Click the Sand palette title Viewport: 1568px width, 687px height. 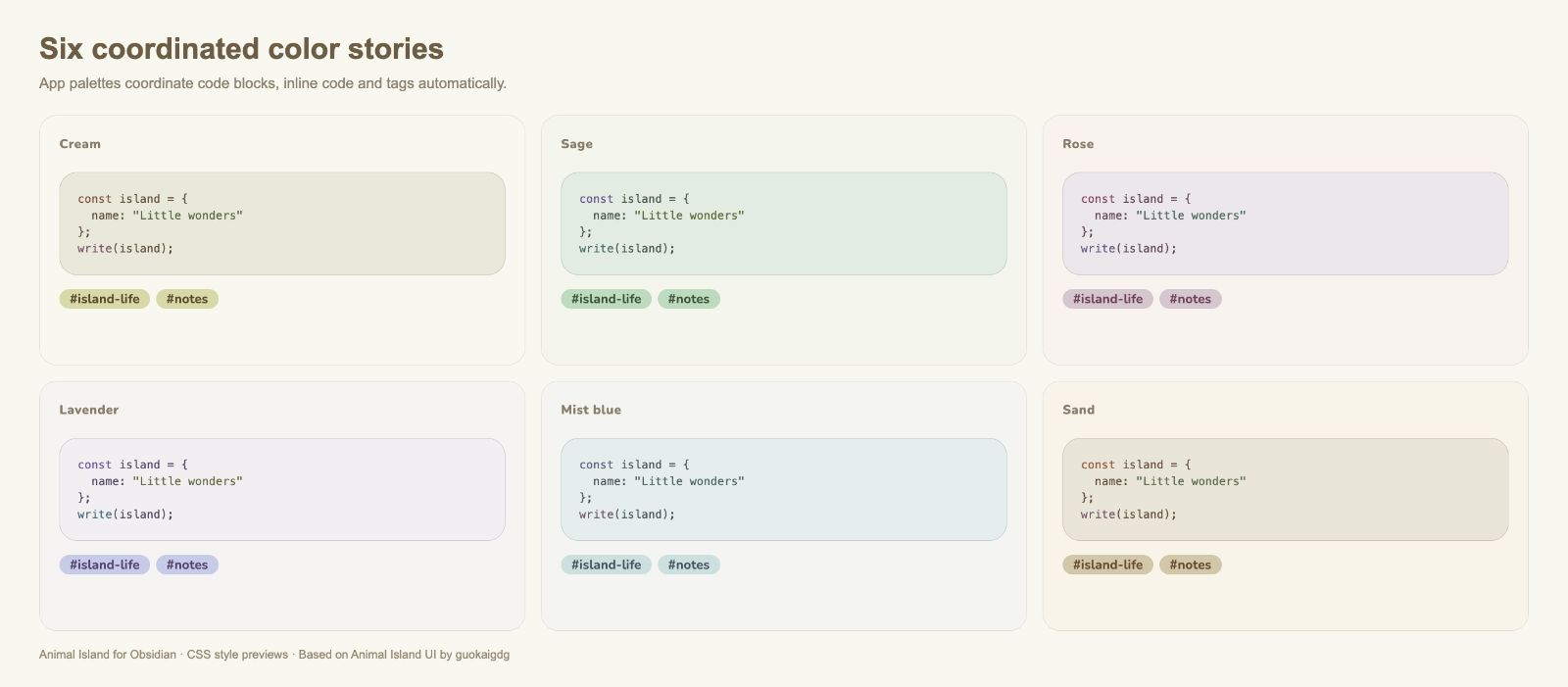tap(1079, 410)
